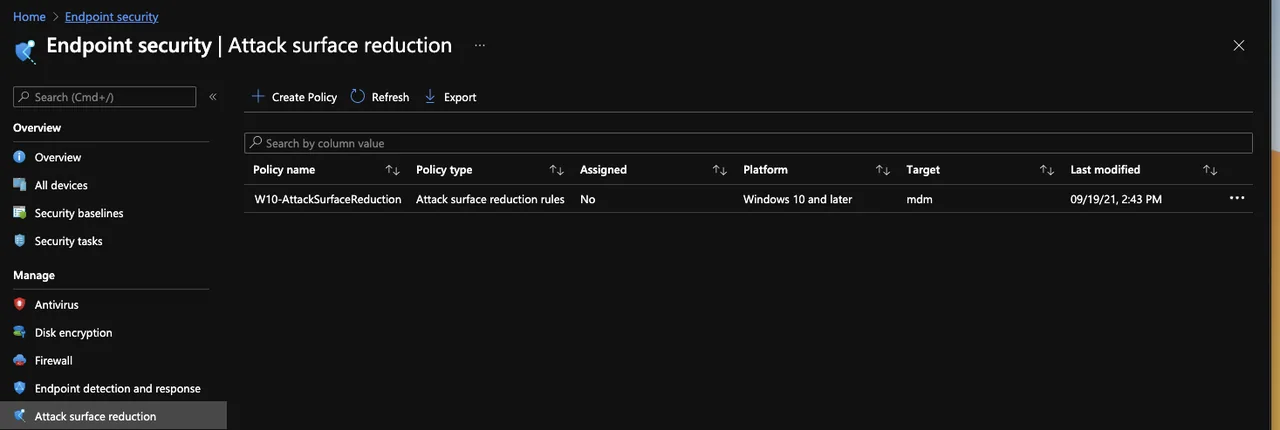Open Firewall policies
This screenshot has height=430, width=1280.
53,360
